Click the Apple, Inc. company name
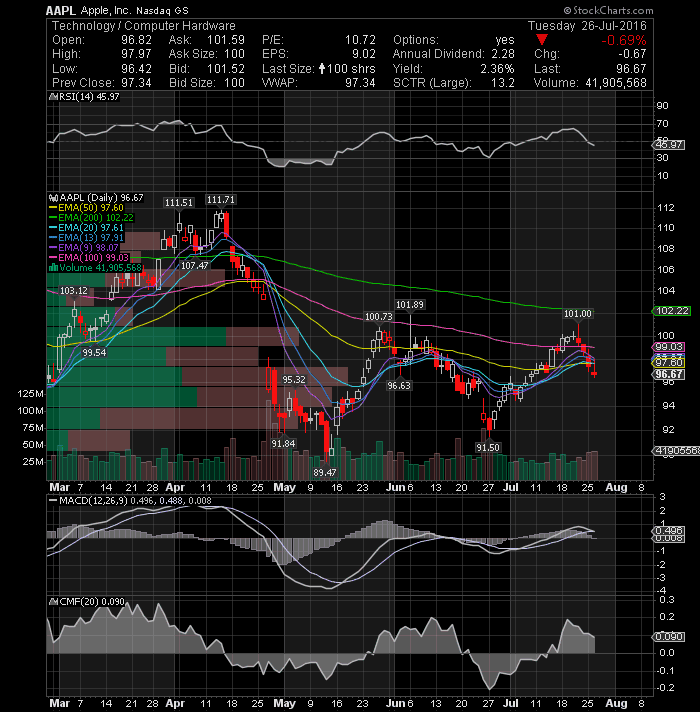 [x=106, y=10]
